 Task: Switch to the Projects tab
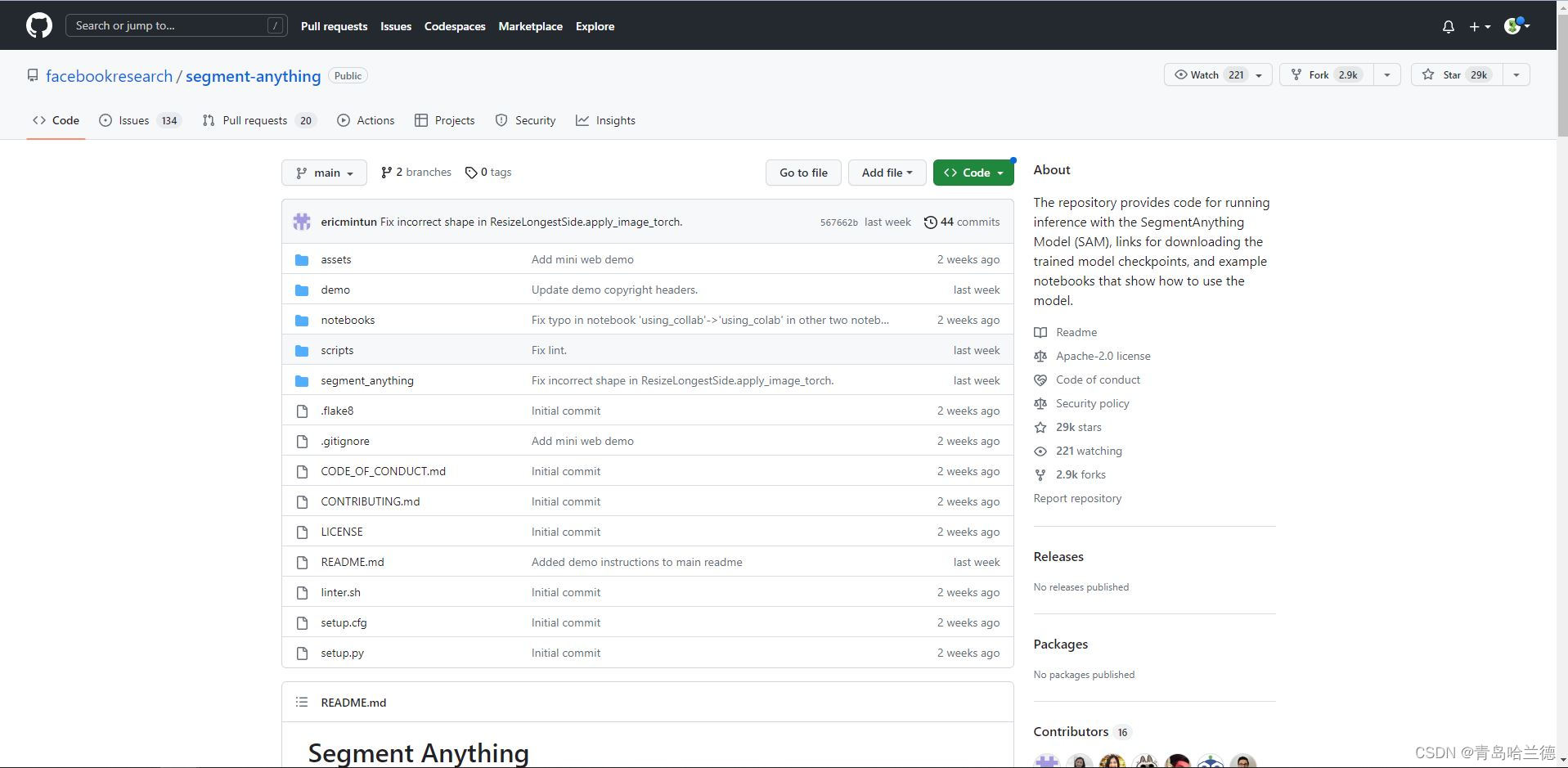445,120
